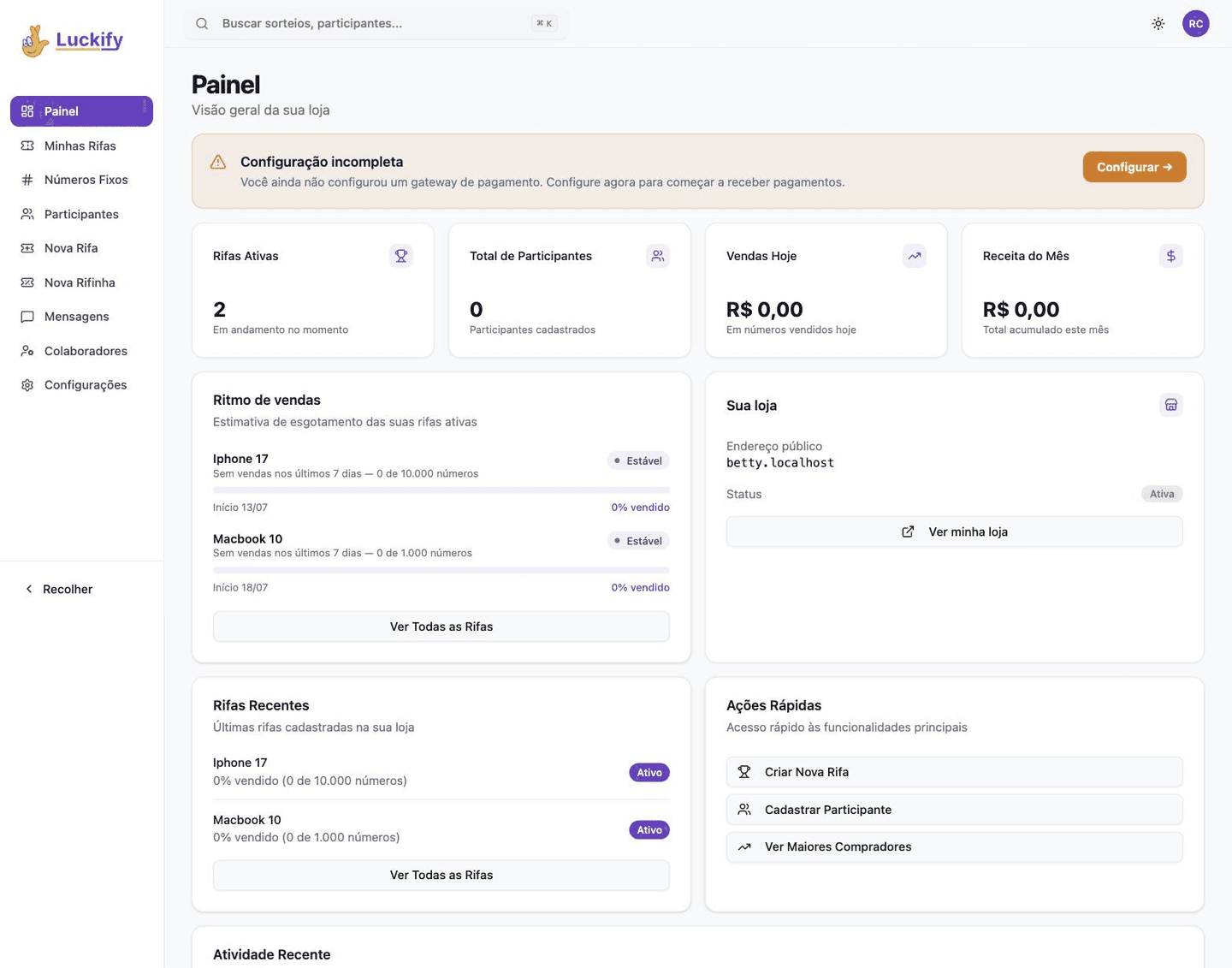
Task: Click the ⌘K shortcut badge in the search bar
Action: (544, 24)
